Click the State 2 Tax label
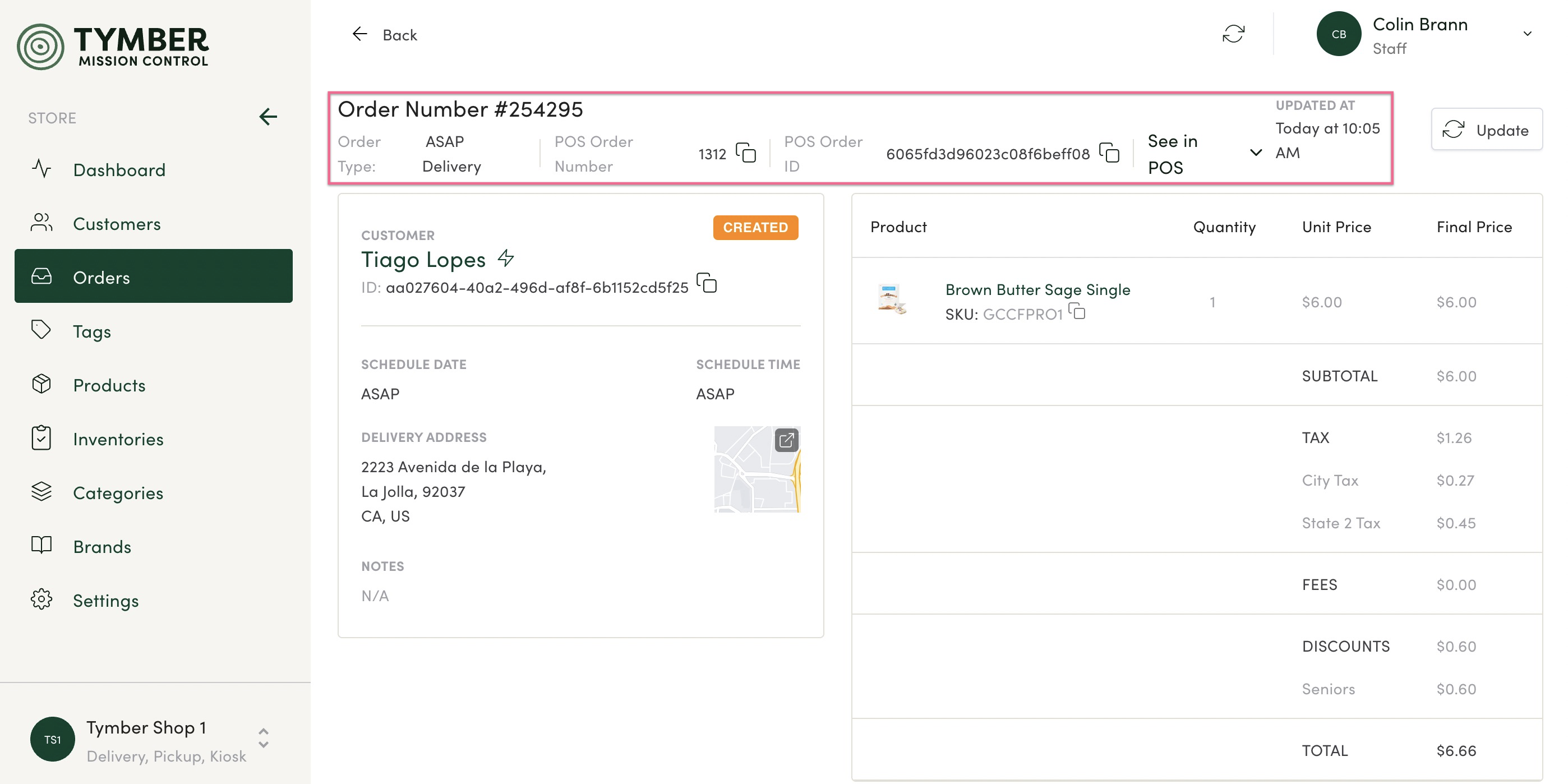 pyautogui.click(x=1341, y=523)
